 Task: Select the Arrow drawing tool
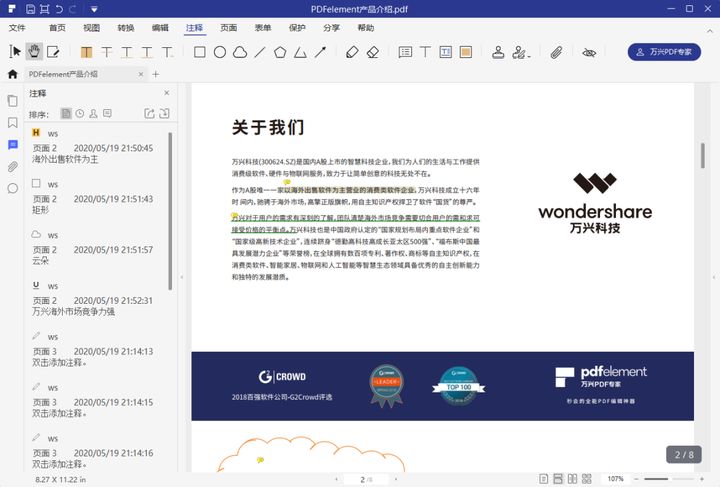pyautogui.click(x=321, y=52)
